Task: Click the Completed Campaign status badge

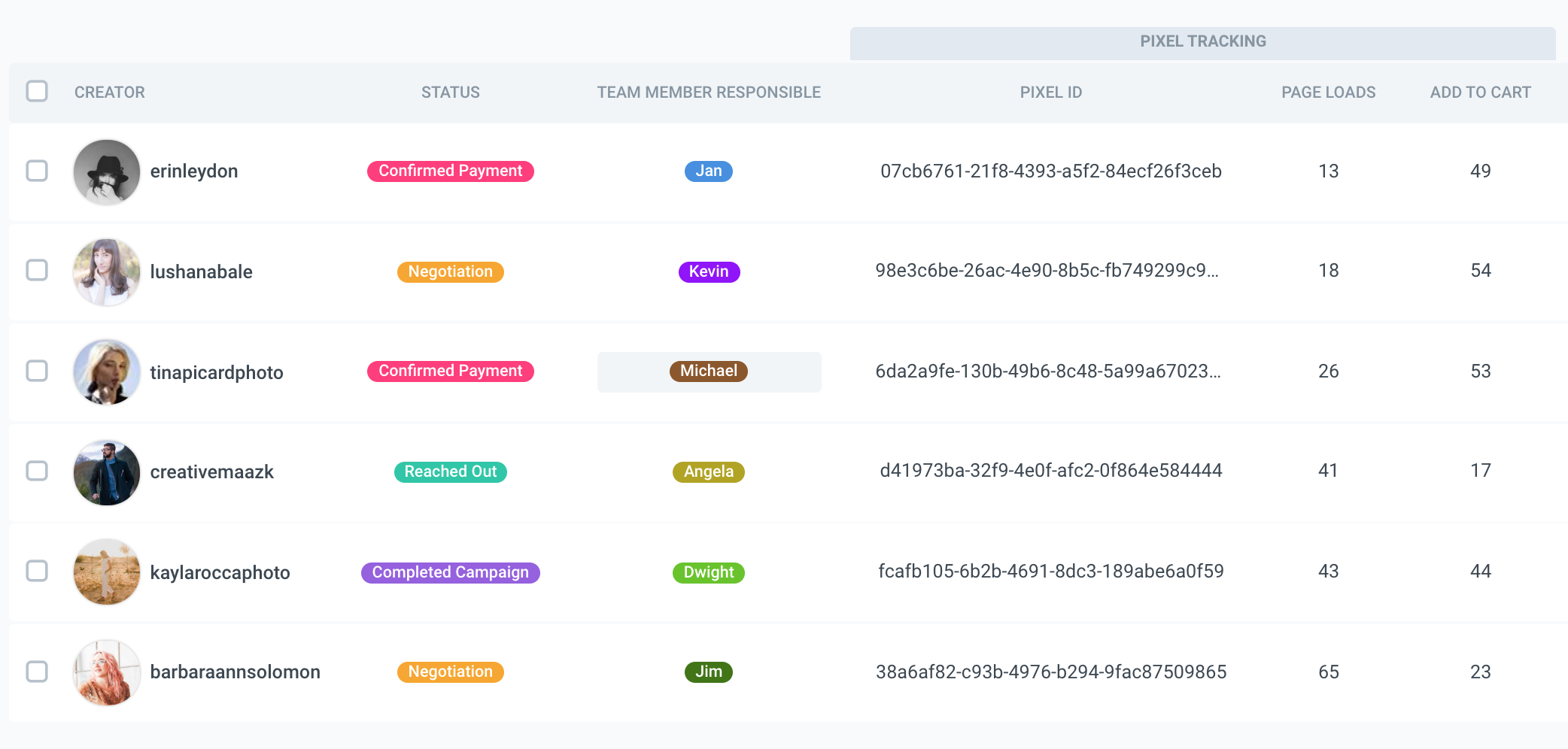Action: pos(450,572)
